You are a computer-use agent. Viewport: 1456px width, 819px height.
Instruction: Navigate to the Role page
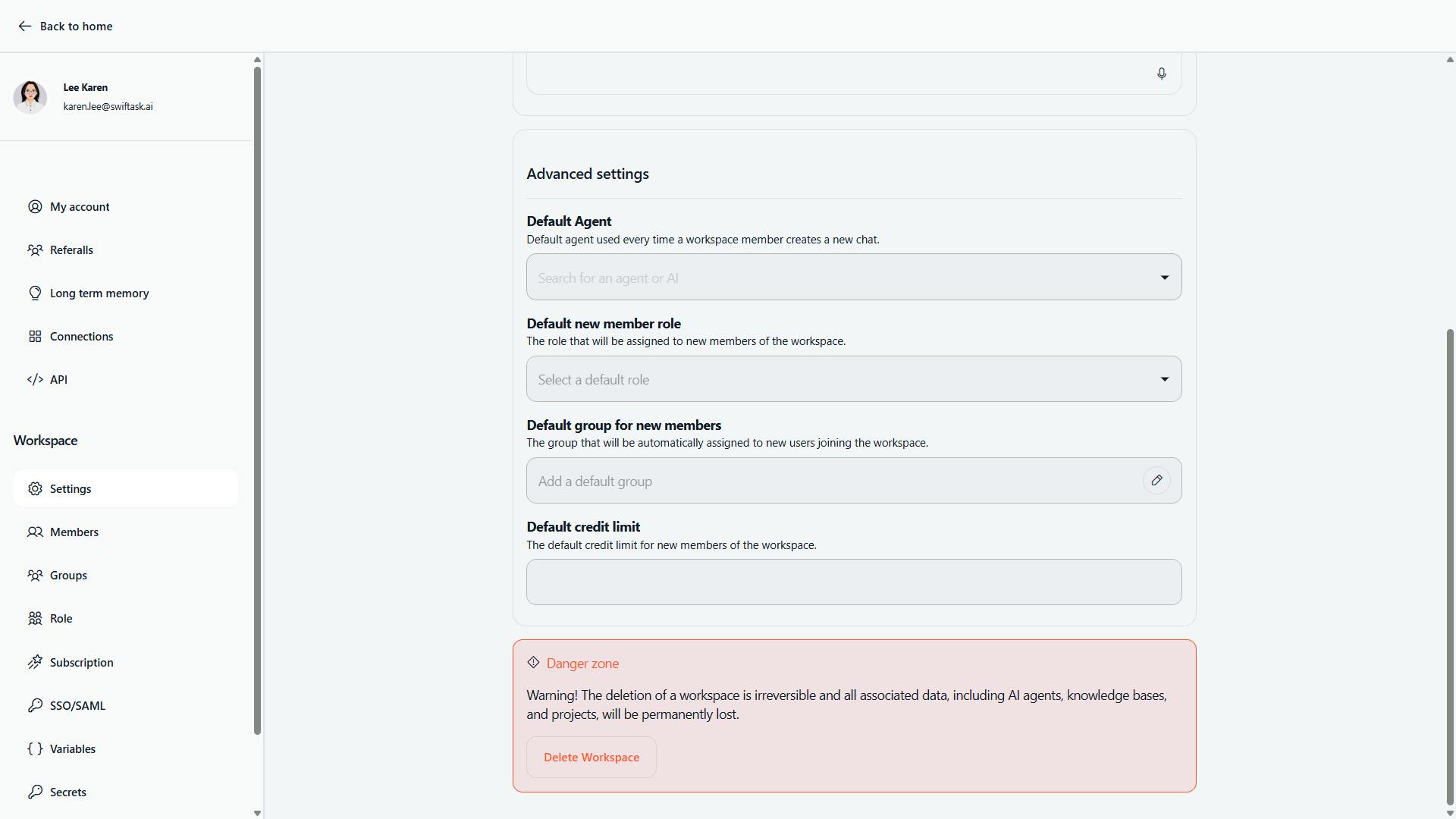(61, 619)
